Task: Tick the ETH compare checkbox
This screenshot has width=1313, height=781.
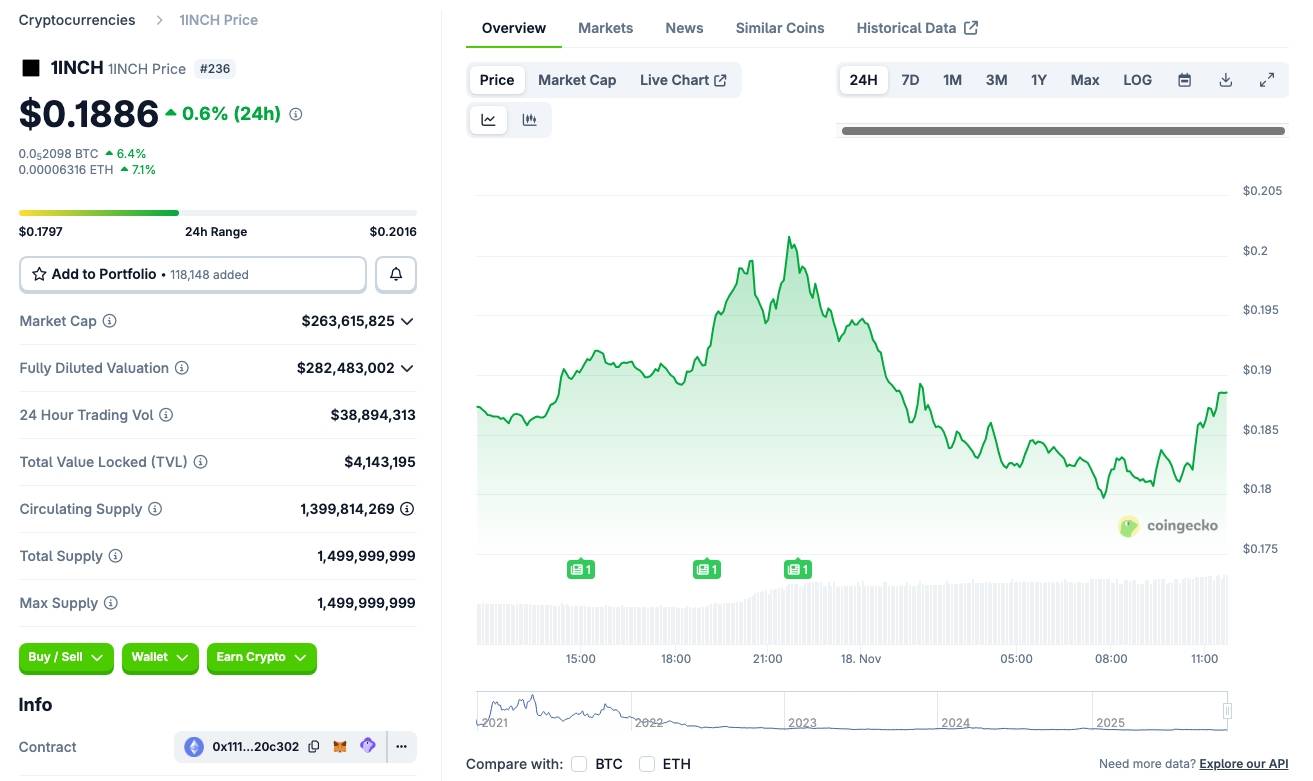Action: [x=647, y=764]
